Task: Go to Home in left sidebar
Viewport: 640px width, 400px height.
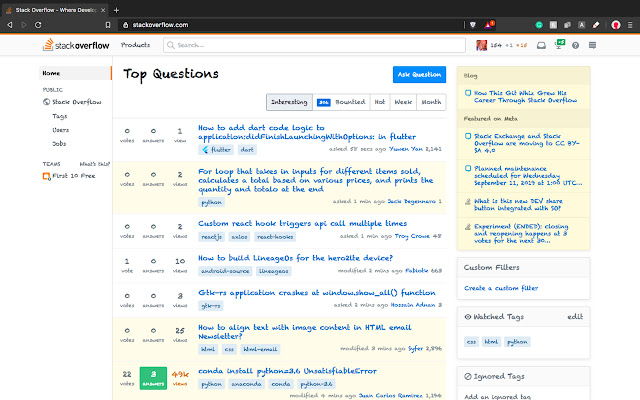Action: click(x=75, y=73)
